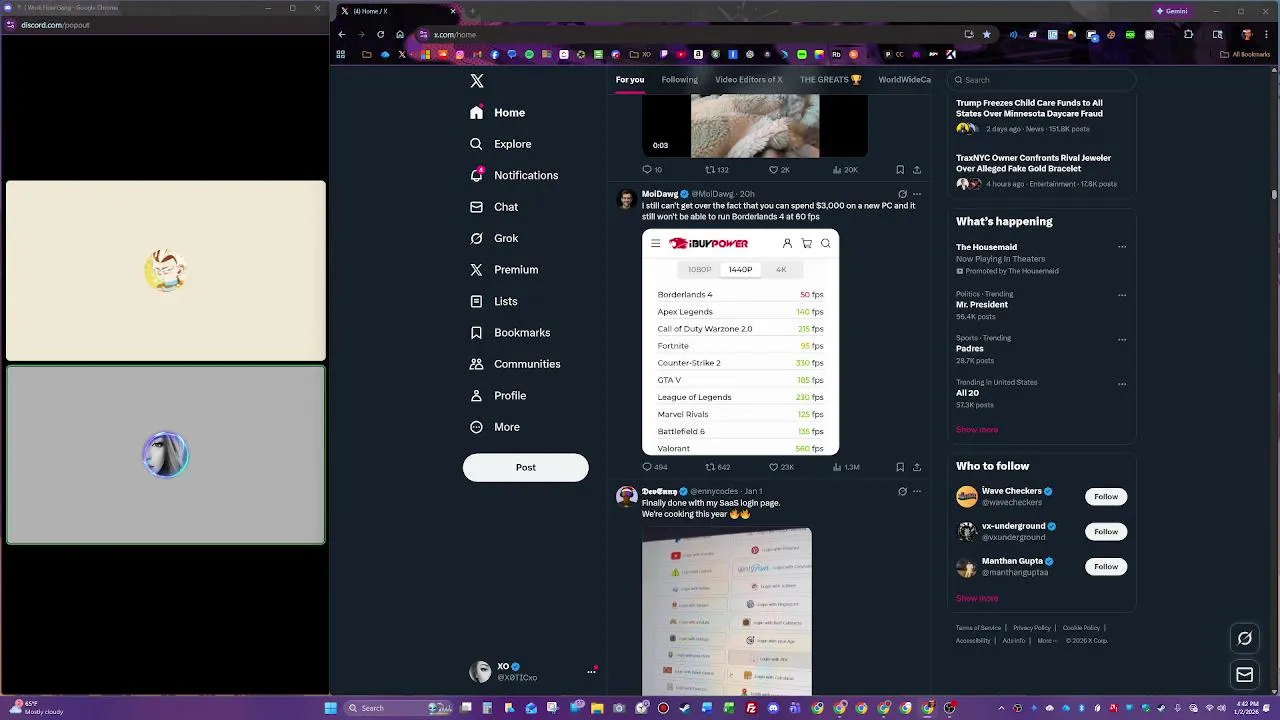Screen dimensions: 1280x720
Task: Open TraxNYC Owner Confronts Rival Jeweler news
Action: coord(1040,170)
